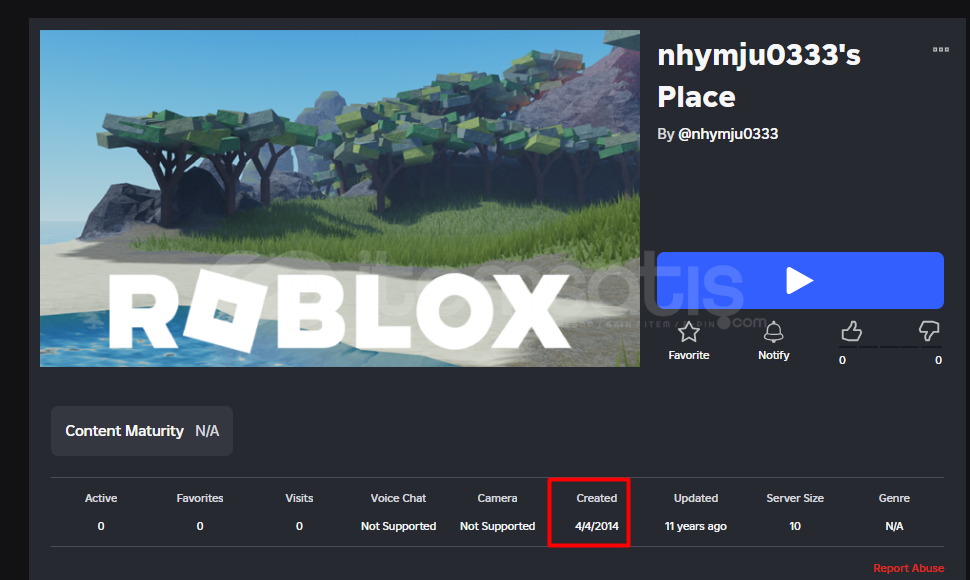Image resolution: width=970 pixels, height=580 pixels.
Task: Click the like/dislike vote ratio bar
Action: pyautogui.click(x=890, y=348)
